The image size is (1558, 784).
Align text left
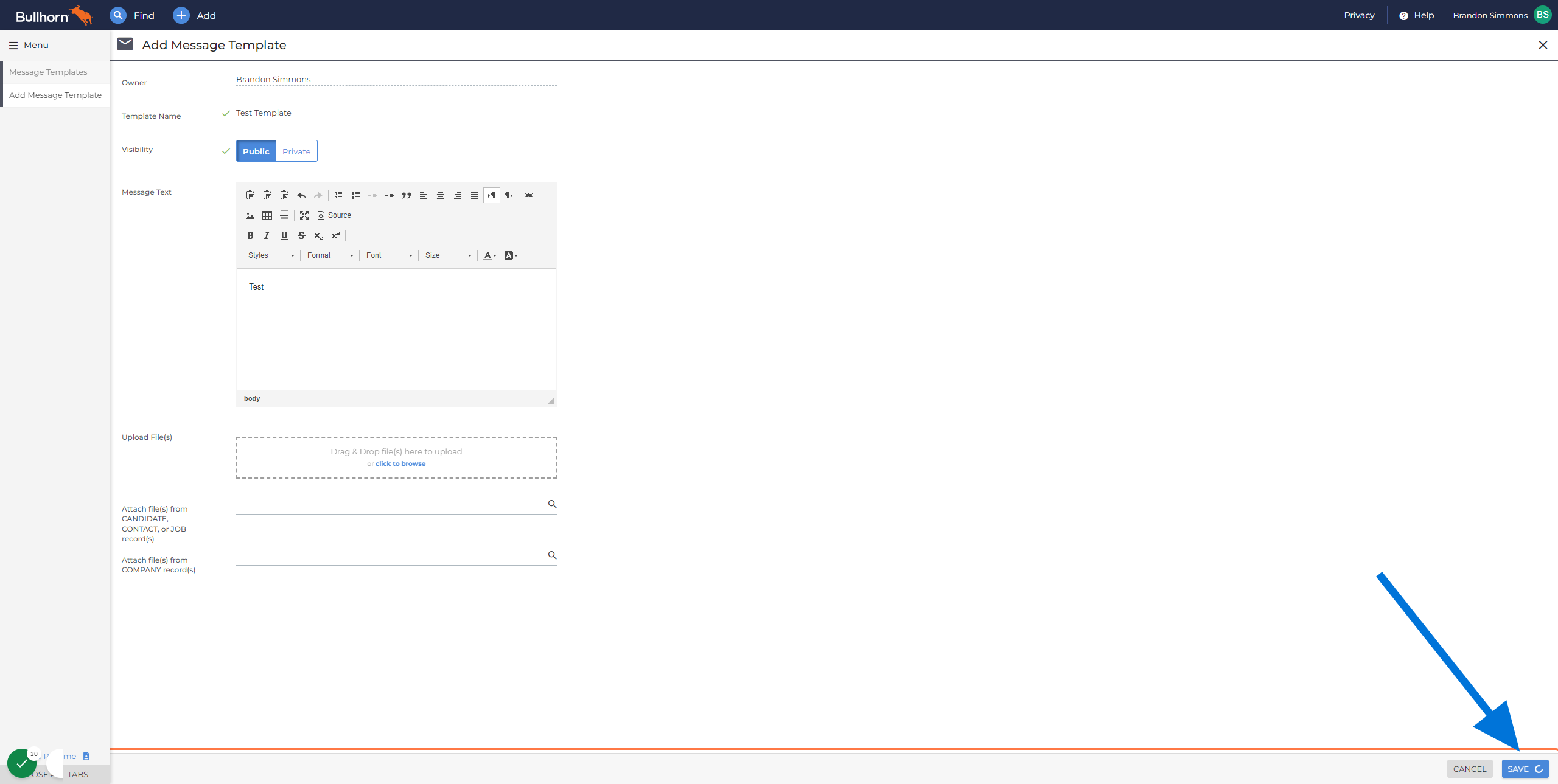pyautogui.click(x=424, y=195)
